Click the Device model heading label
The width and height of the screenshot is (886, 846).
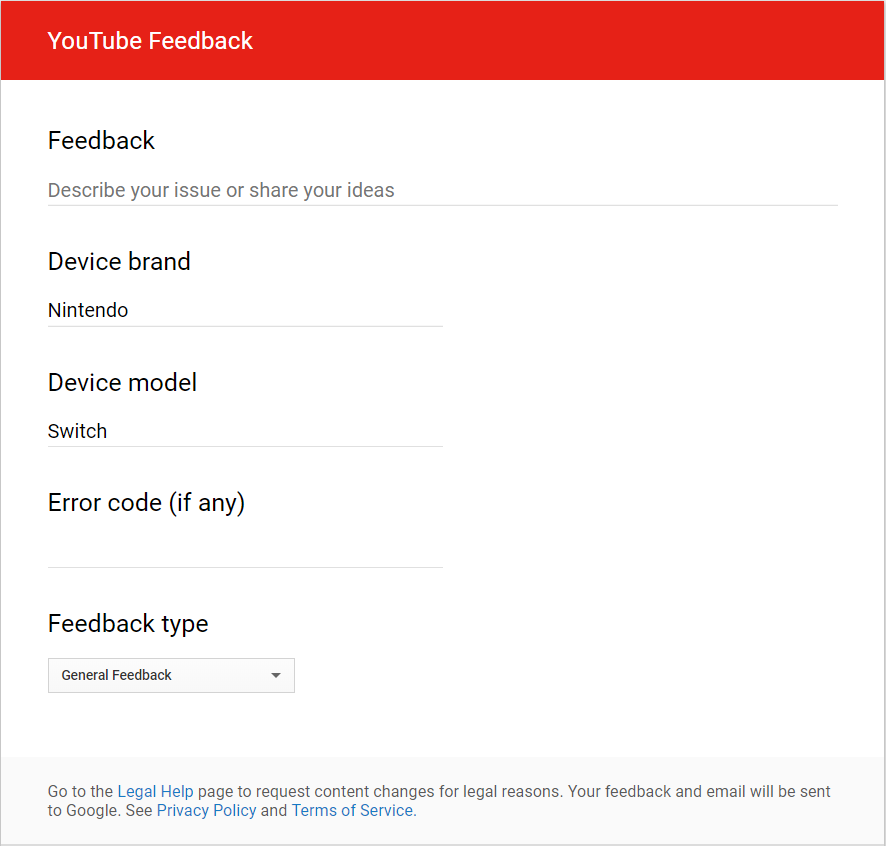pos(122,383)
